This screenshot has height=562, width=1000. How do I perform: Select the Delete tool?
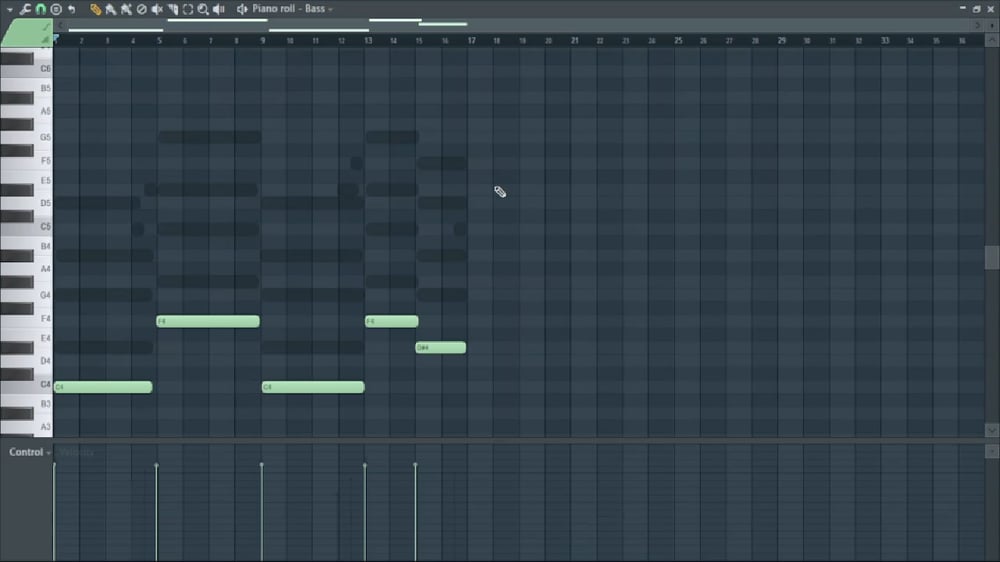coord(142,9)
